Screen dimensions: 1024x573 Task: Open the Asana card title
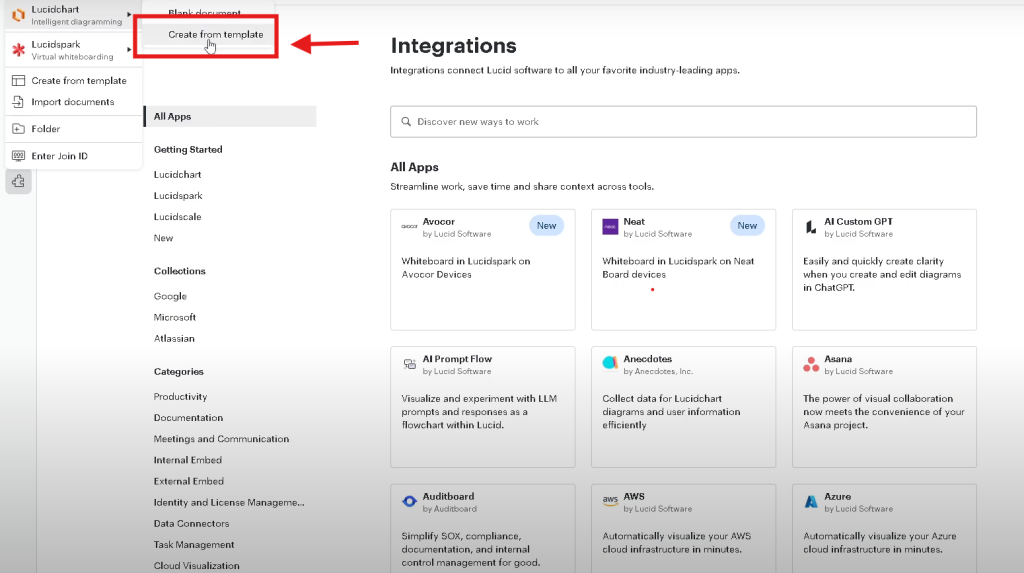click(838, 359)
